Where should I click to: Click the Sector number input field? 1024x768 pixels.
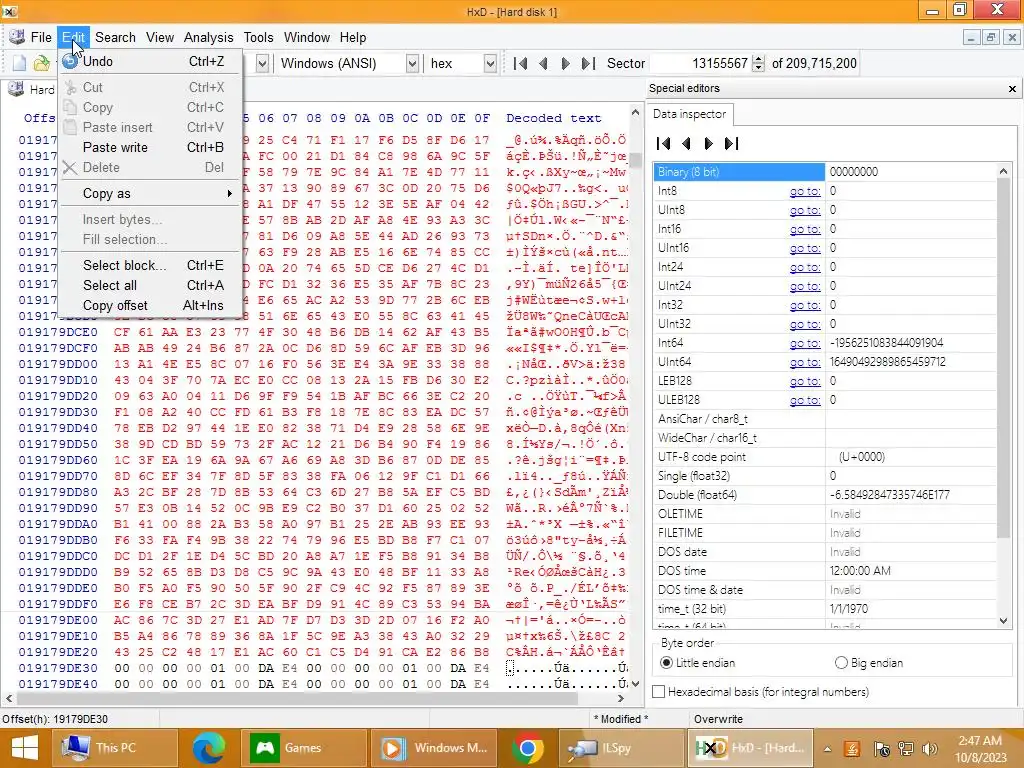point(701,63)
